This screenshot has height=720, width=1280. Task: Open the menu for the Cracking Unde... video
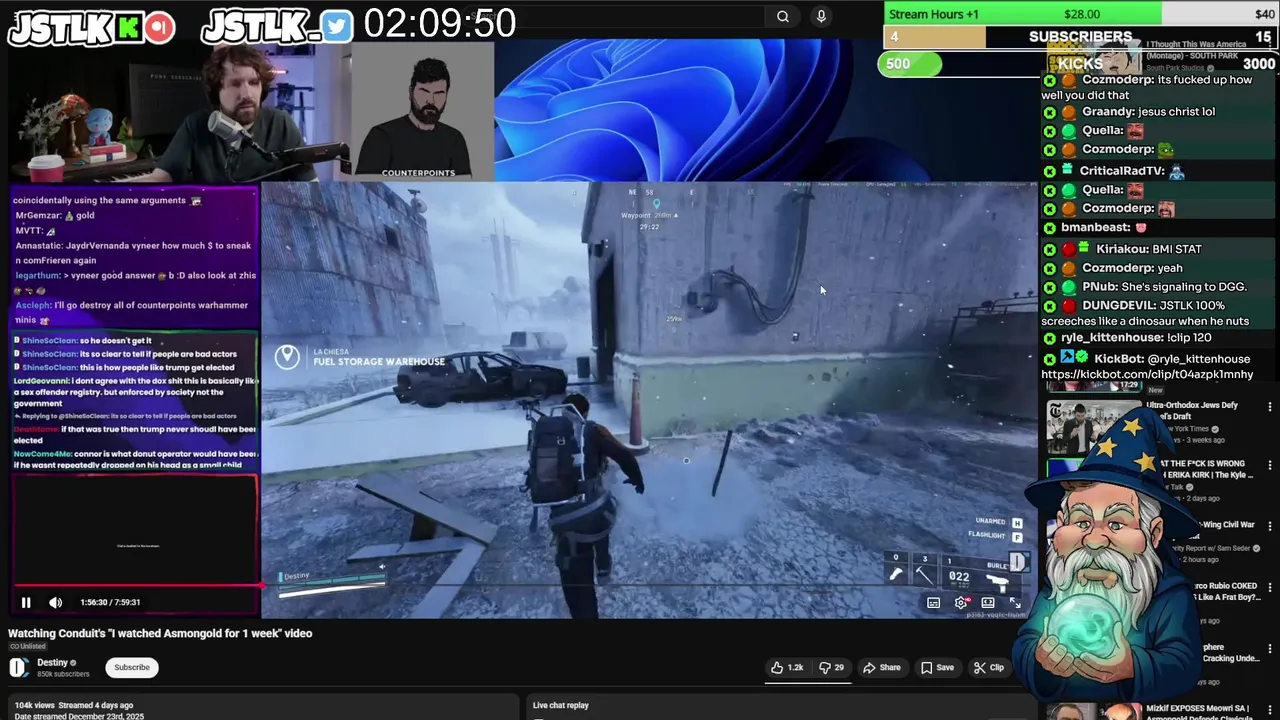(1270, 648)
